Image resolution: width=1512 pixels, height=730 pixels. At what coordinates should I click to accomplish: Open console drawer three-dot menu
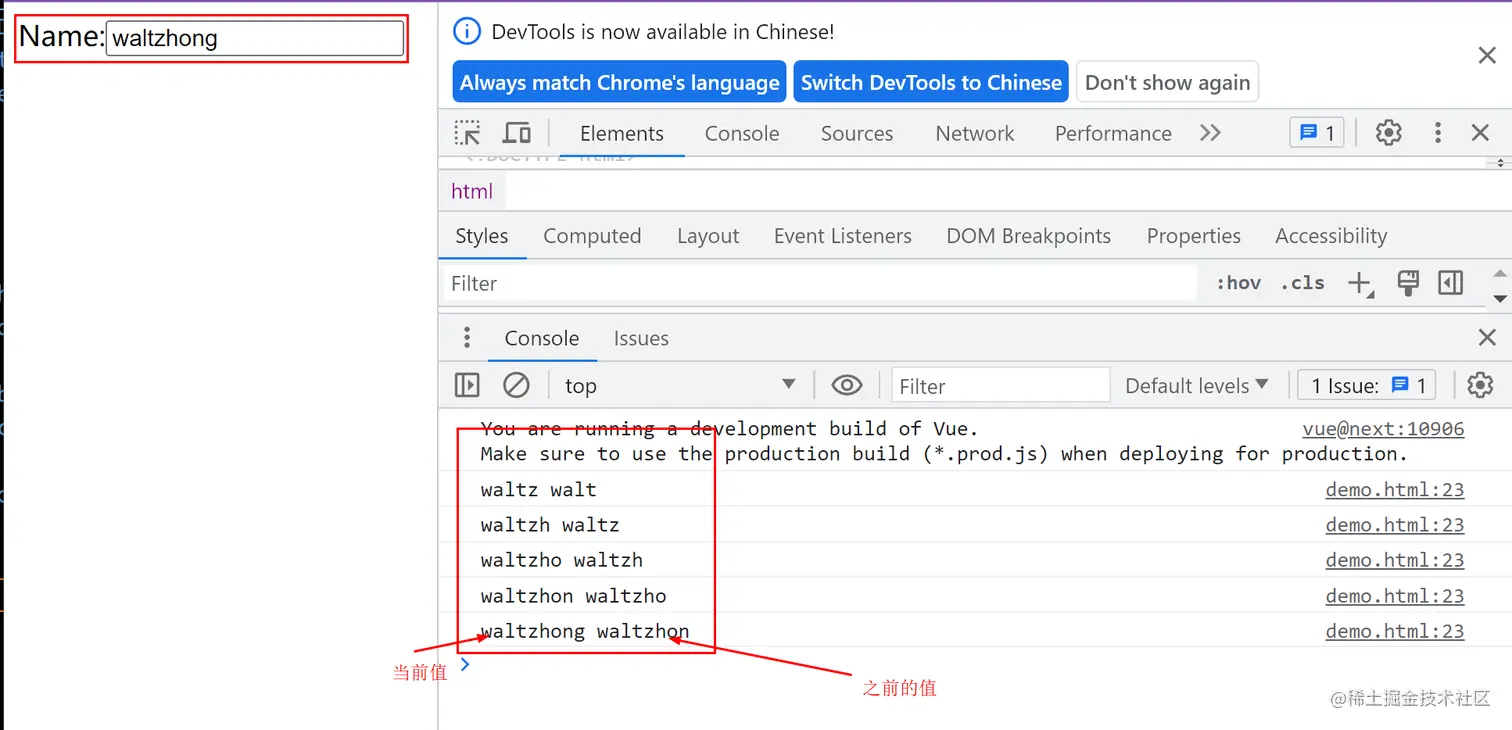[x=466, y=338]
